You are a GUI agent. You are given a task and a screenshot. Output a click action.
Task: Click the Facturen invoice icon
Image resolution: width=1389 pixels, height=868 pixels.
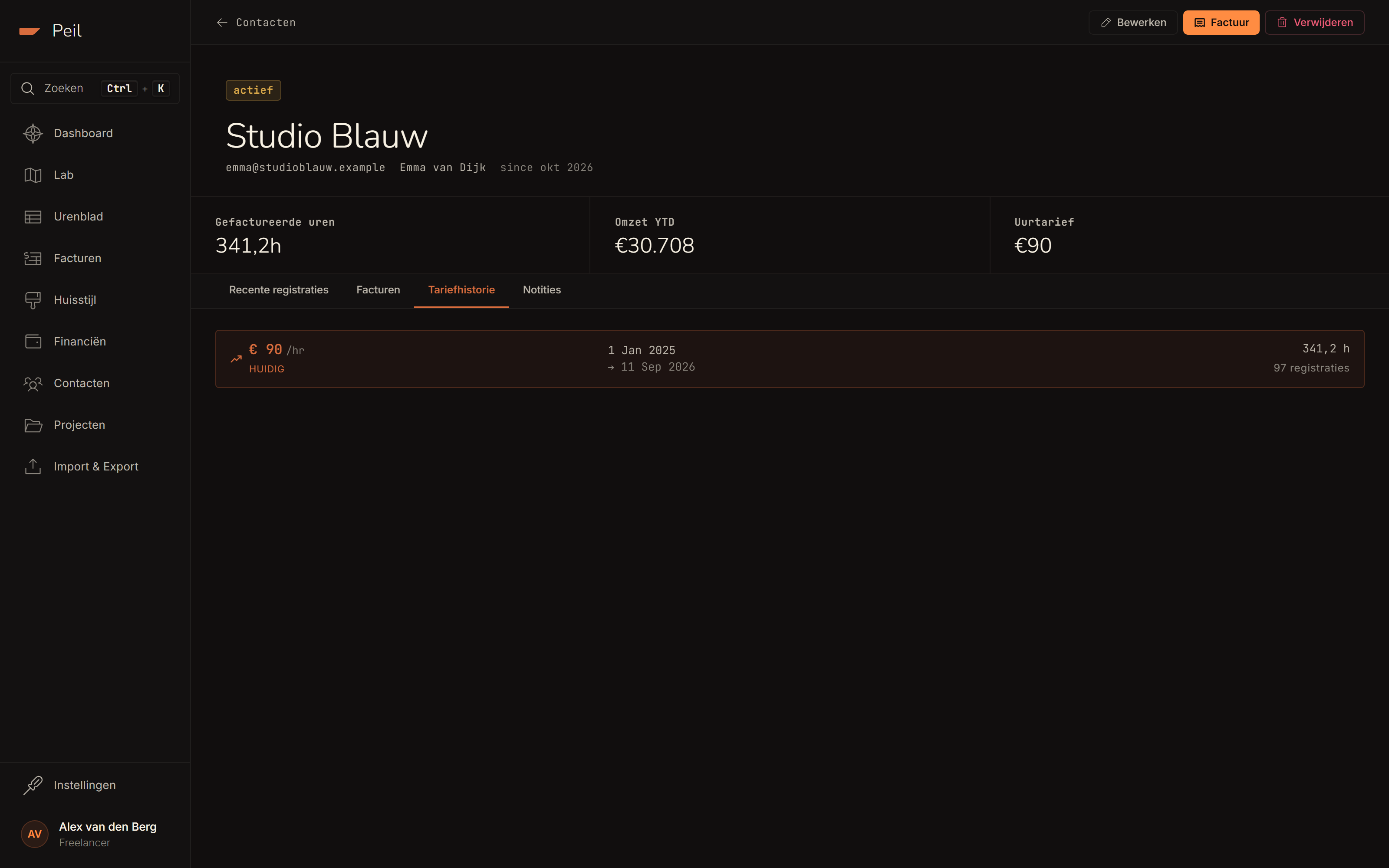tap(33, 258)
